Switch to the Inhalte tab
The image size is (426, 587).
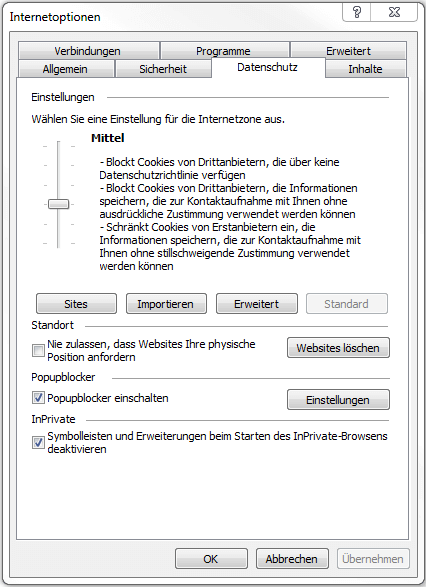click(365, 69)
